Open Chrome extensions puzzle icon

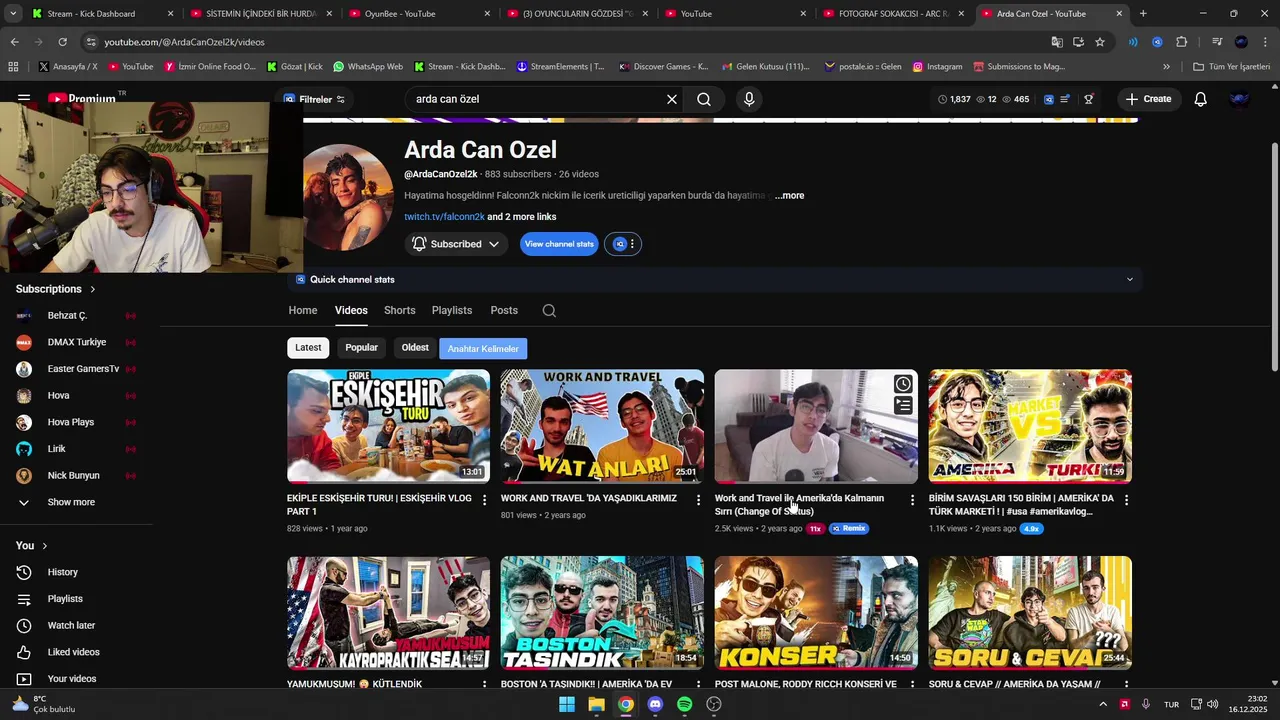click(1181, 42)
